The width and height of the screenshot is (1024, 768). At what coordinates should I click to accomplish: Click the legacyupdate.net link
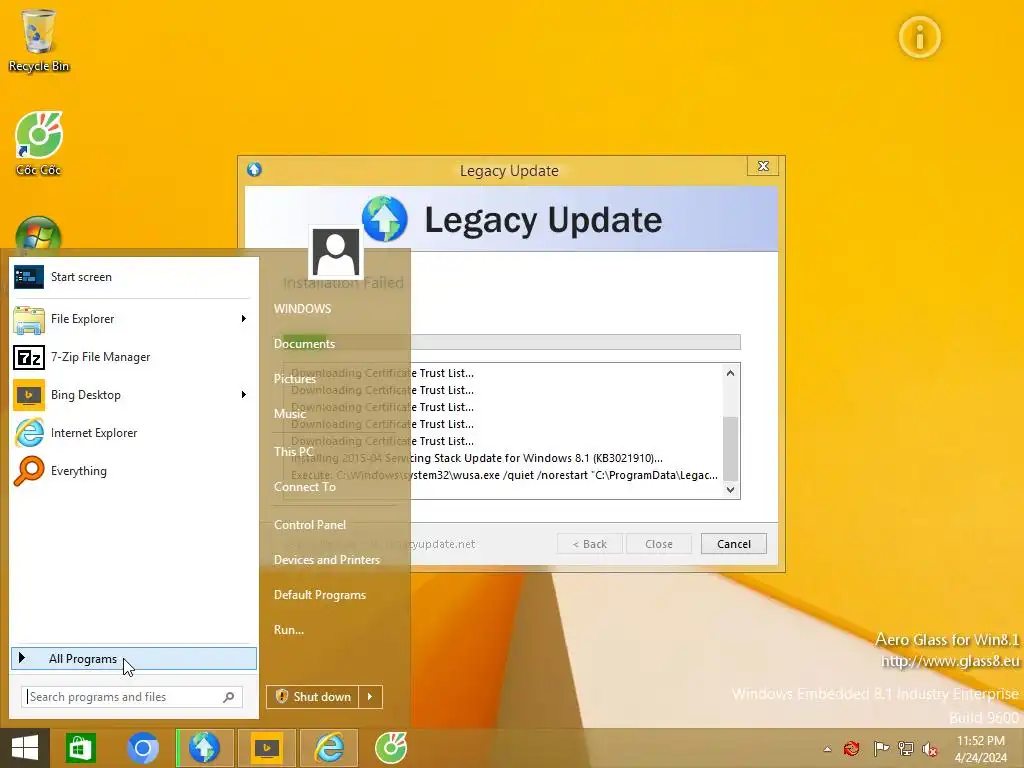coord(429,544)
